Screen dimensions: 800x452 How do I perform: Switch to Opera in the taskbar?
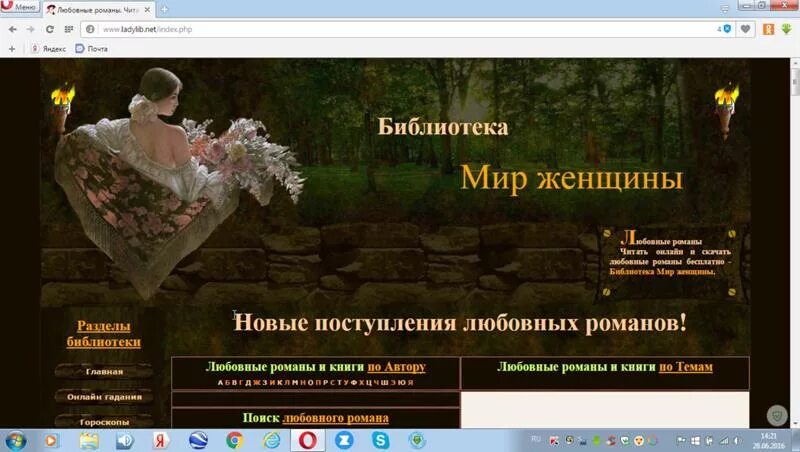pos(308,440)
